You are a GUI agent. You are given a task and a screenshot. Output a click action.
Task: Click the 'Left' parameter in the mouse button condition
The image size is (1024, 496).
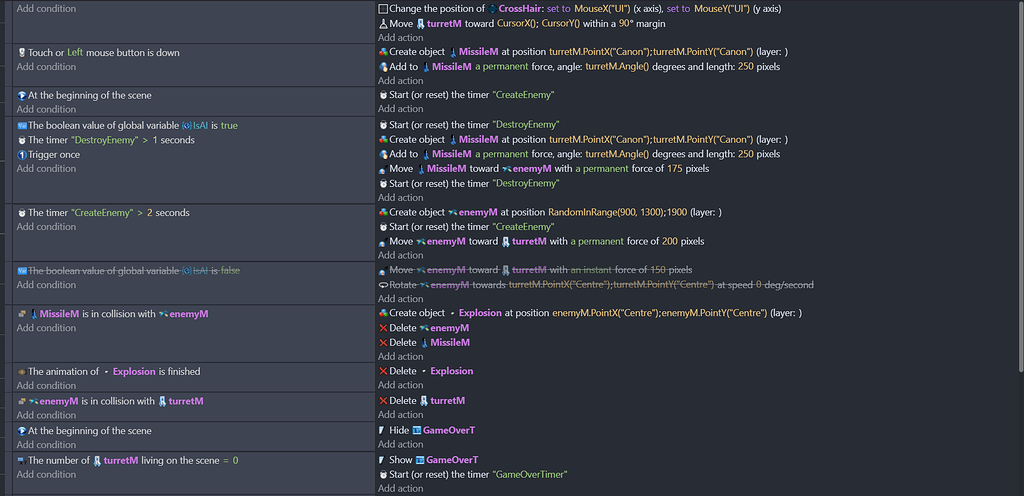(x=75, y=53)
